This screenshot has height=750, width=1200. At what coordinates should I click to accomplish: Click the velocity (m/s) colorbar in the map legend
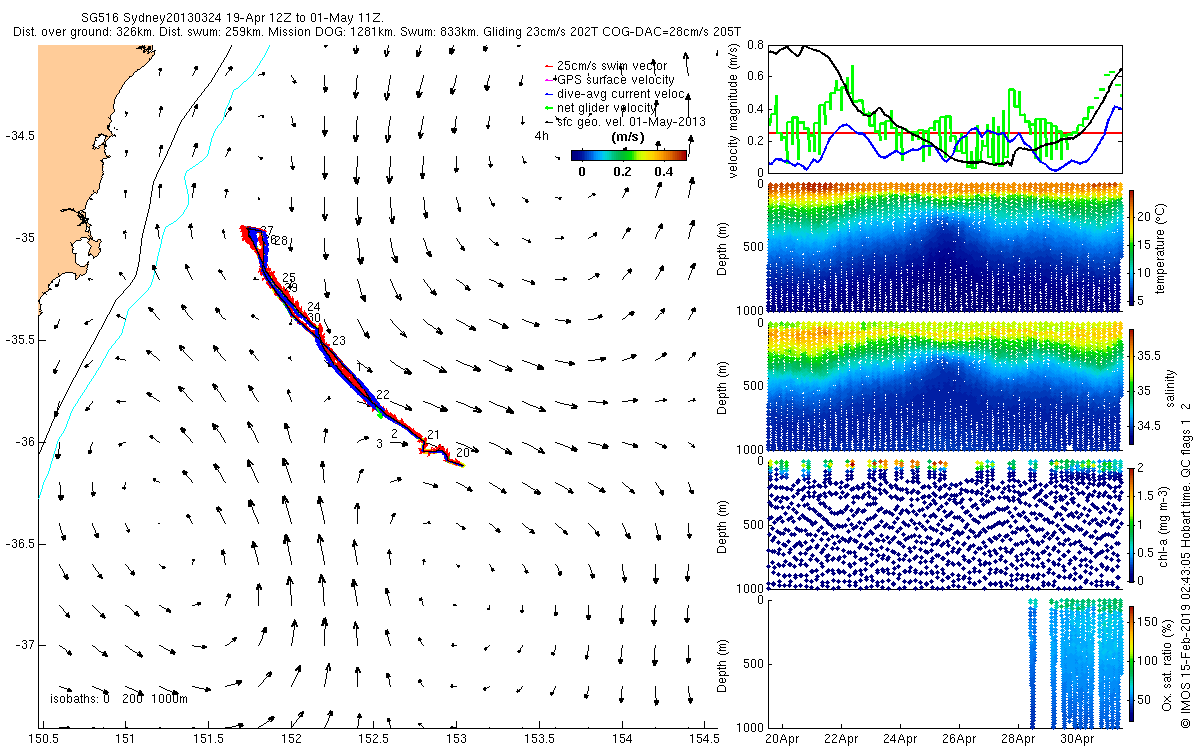pos(629,155)
